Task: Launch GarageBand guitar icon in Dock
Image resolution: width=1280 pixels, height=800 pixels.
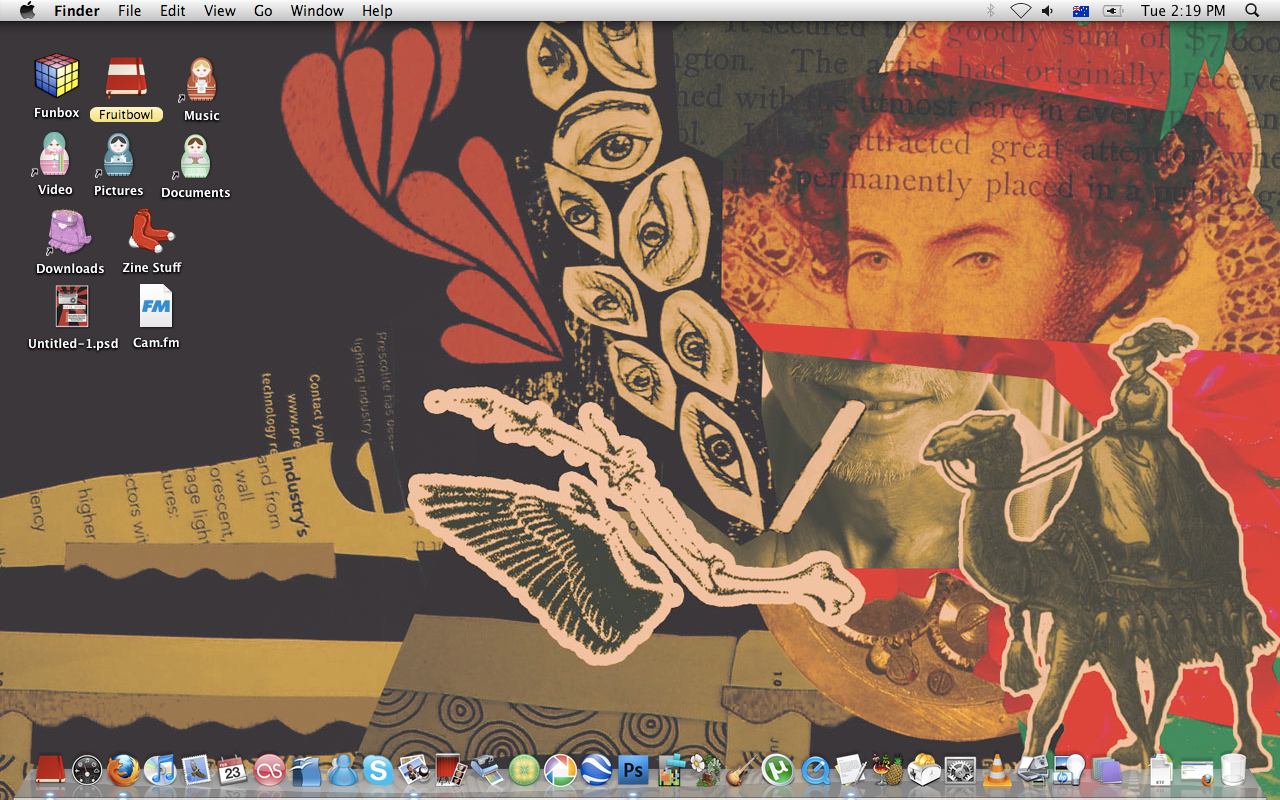Action: point(742,770)
